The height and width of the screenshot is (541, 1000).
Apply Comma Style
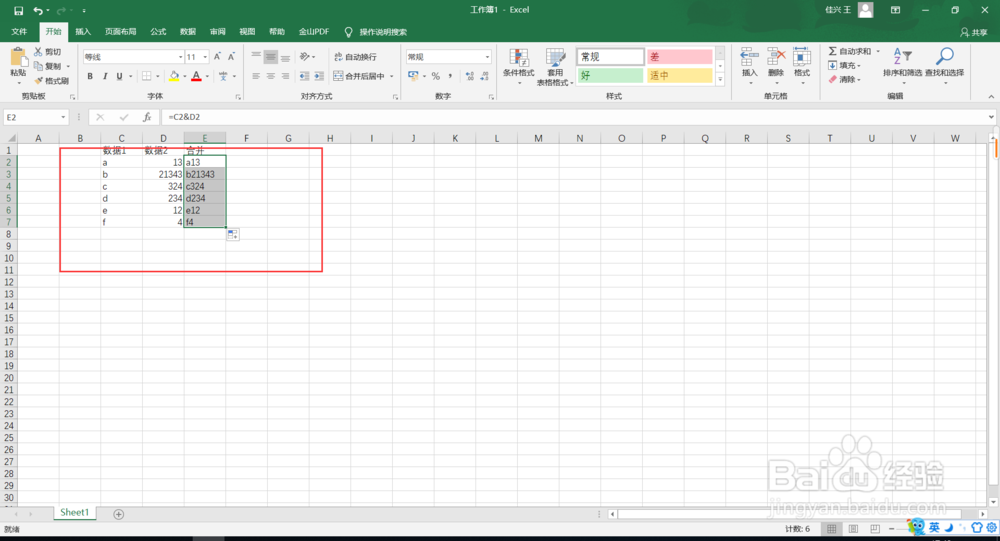click(450, 76)
